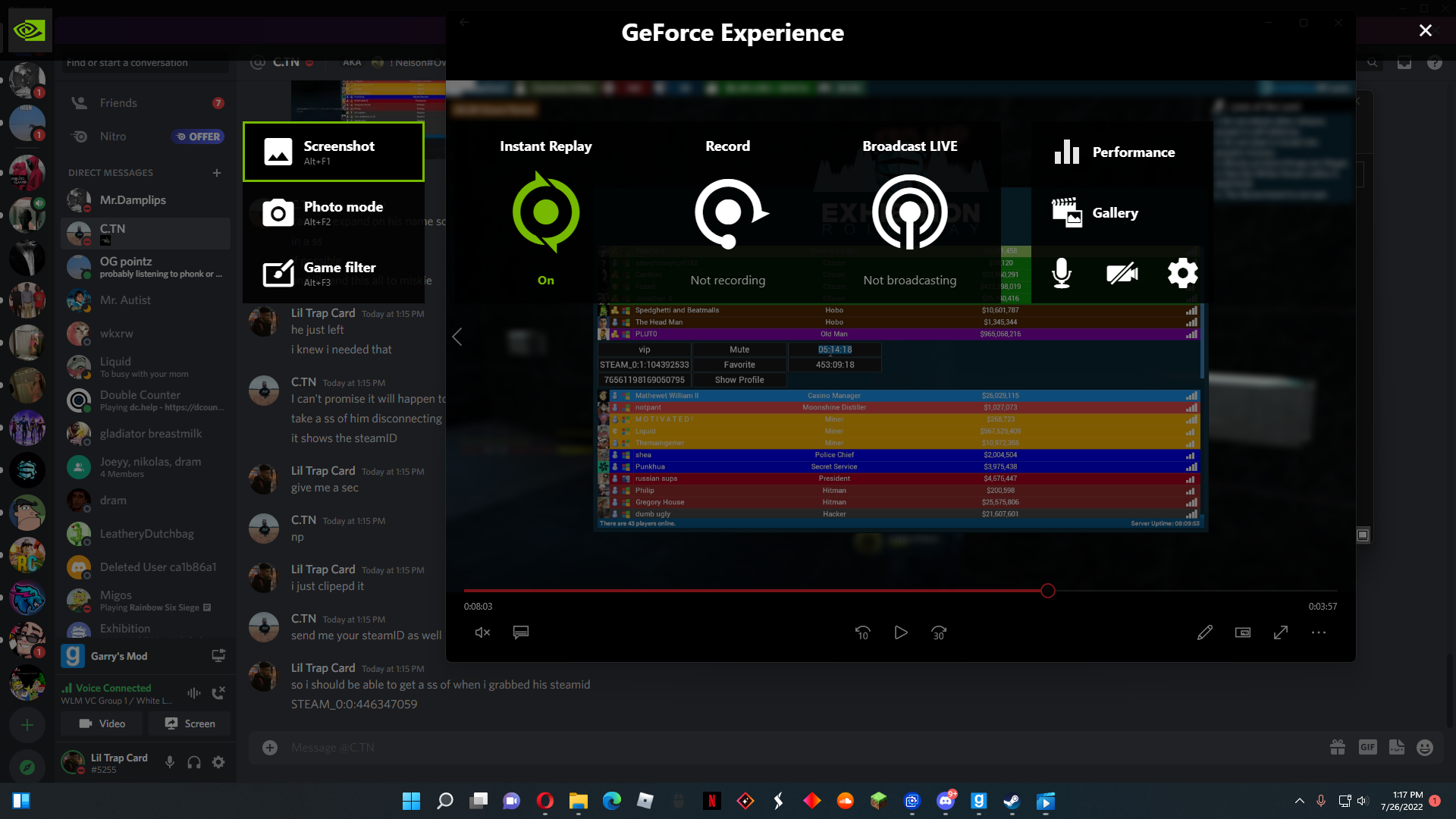Open Windows taskbar search
This screenshot has height=819, width=1456.
point(445,801)
